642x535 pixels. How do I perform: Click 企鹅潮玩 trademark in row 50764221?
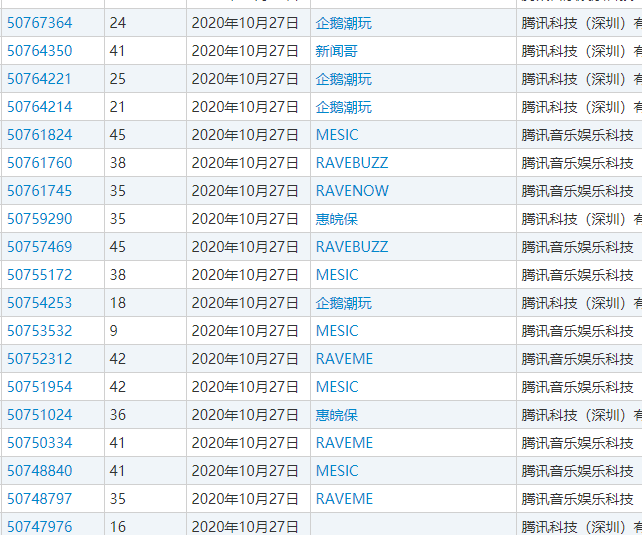click(x=344, y=79)
